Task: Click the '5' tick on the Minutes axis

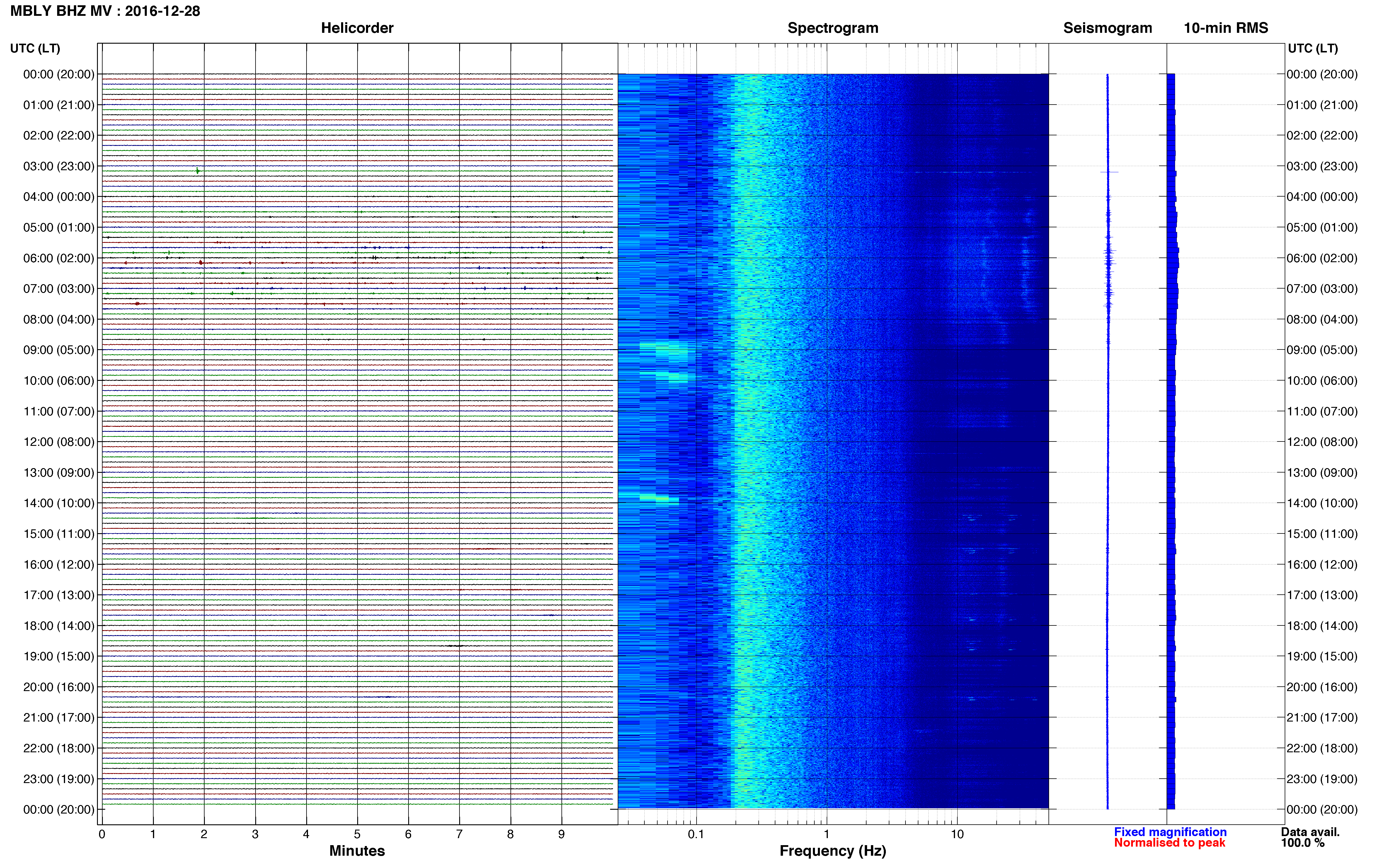Action: pyautogui.click(x=357, y=834)
